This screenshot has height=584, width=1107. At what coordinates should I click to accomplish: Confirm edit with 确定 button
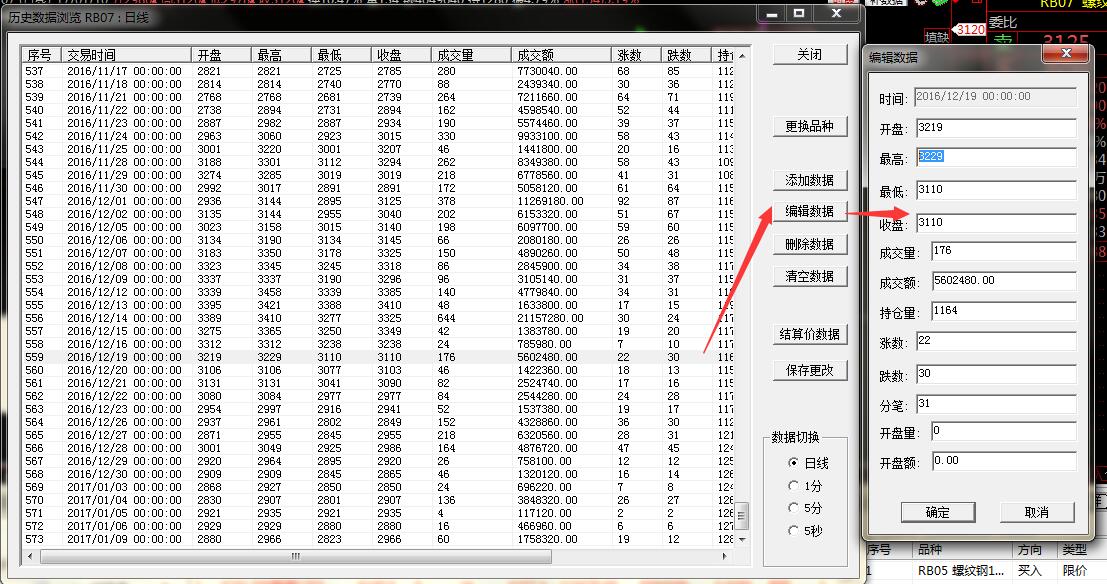click(x=937, y=512)
